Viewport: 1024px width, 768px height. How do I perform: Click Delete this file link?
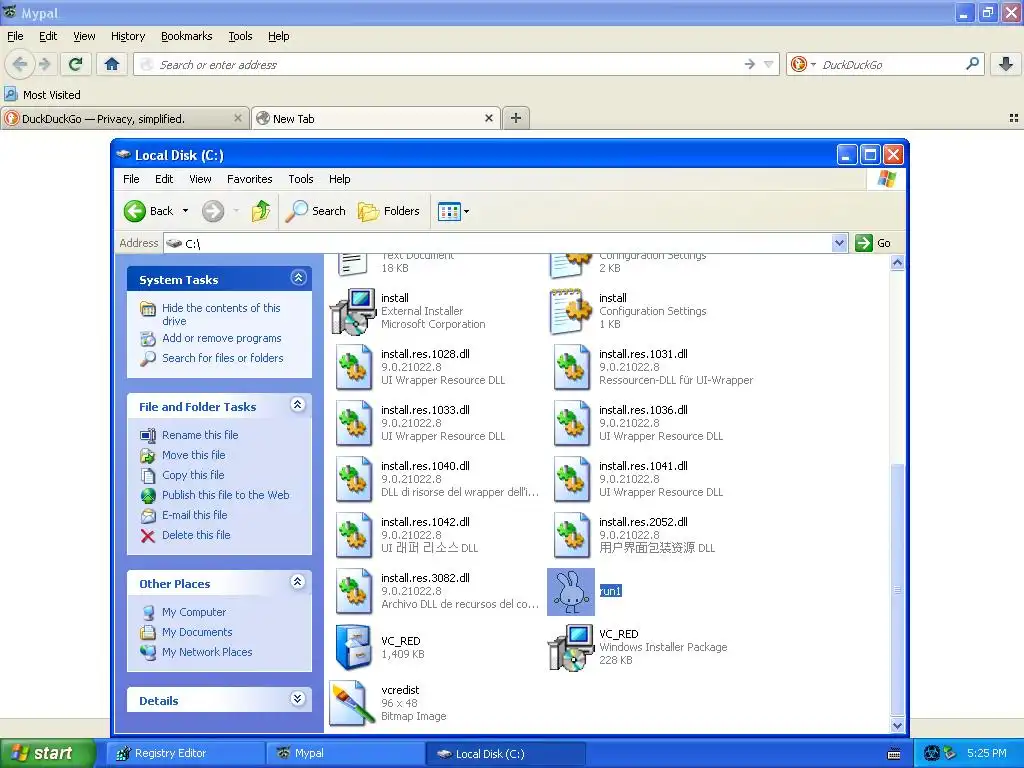[x=196, y=535]
